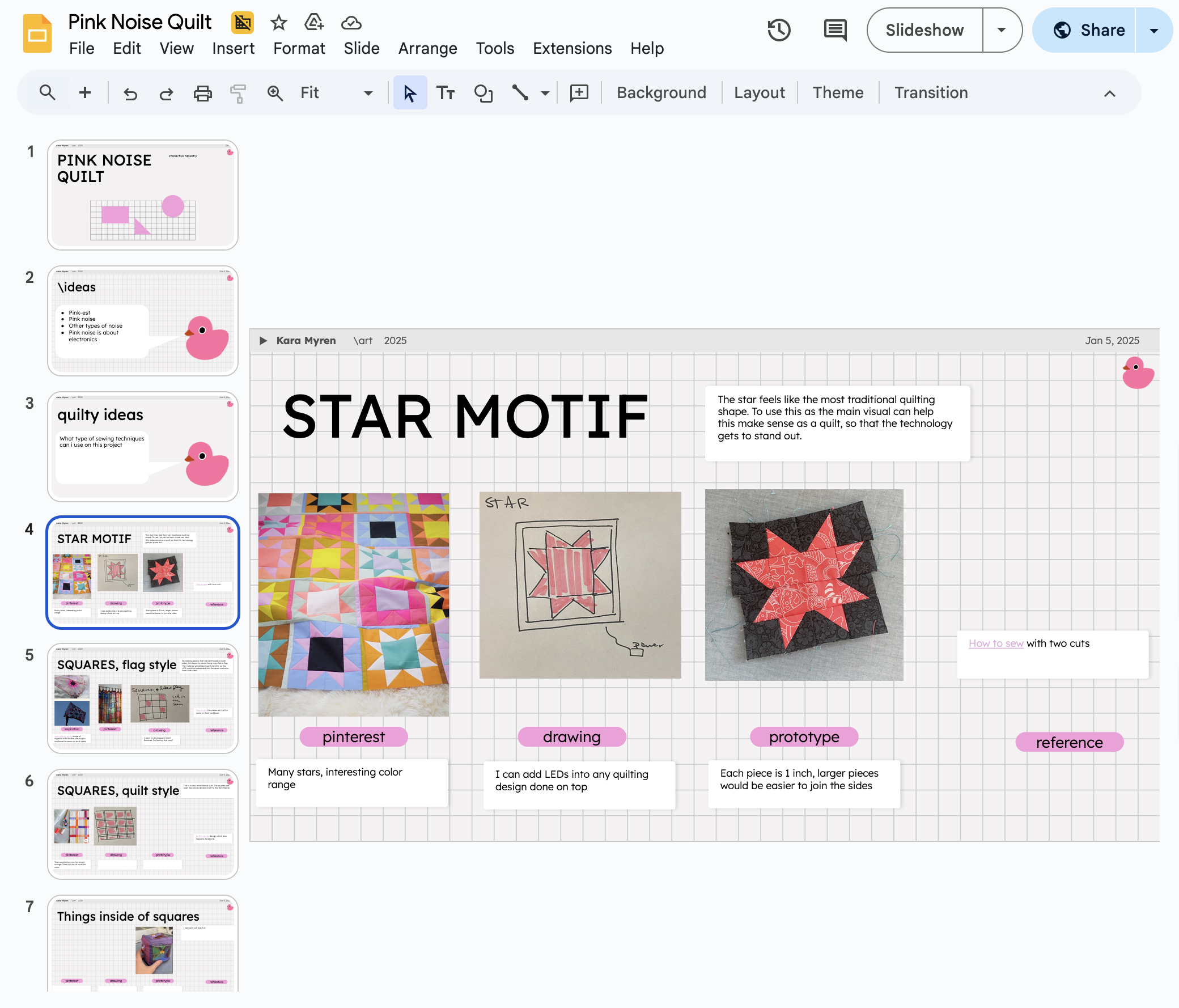Open the 'How to sew' hyperlink
This screenshot has width=1179, height=1008.
pyautogui.click(x=995, y=643)
